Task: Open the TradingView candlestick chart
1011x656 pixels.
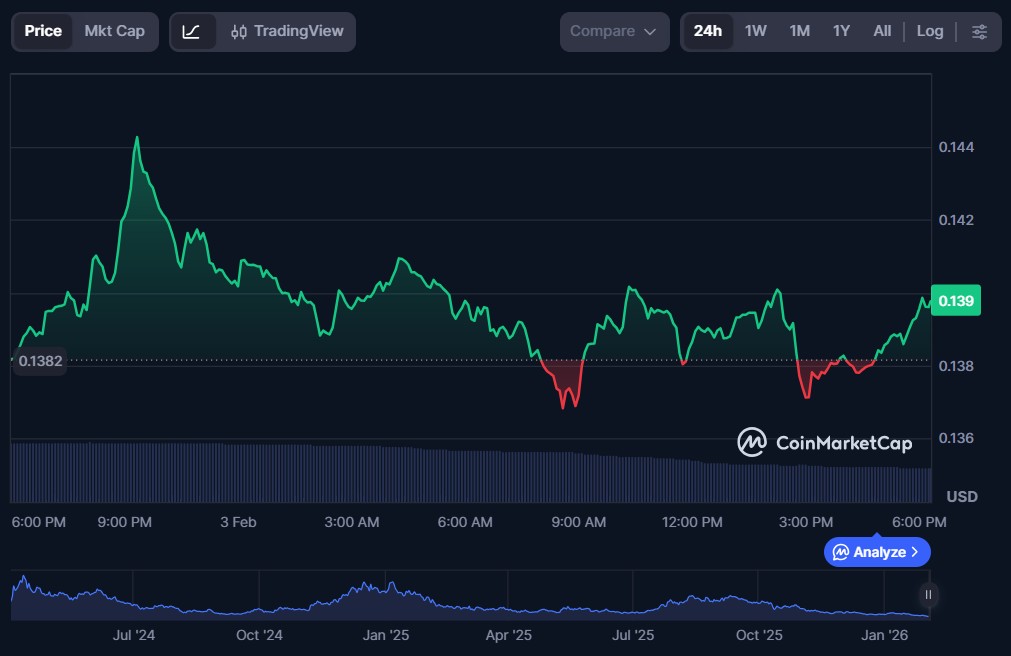Action: [x=286, y=32]
